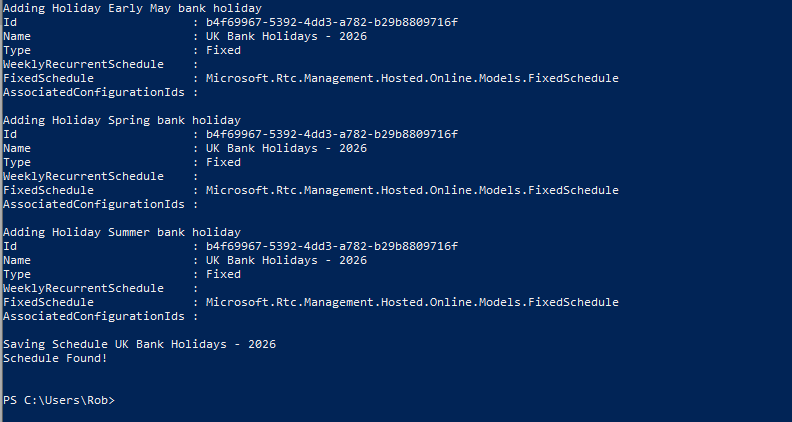This screenshot has height=422, width=792.
Task: Click the Type "Fixed" value under Summer bank holiday
Action: click(223, 274)
